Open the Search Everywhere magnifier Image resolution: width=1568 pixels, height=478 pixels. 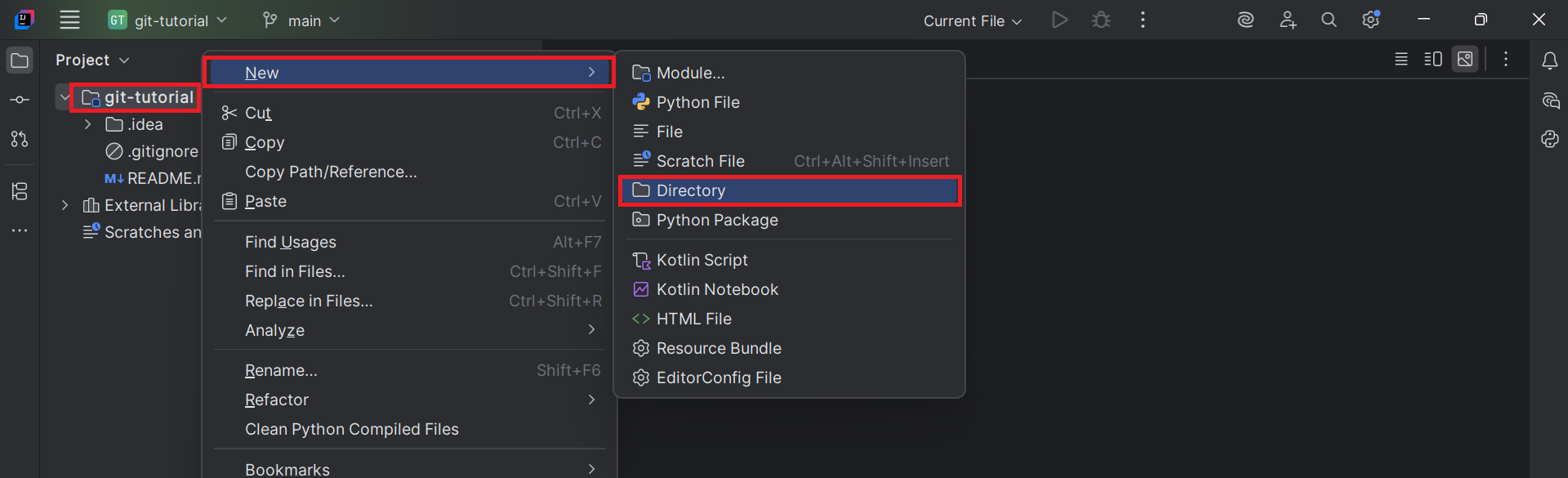pos(1329,20)
